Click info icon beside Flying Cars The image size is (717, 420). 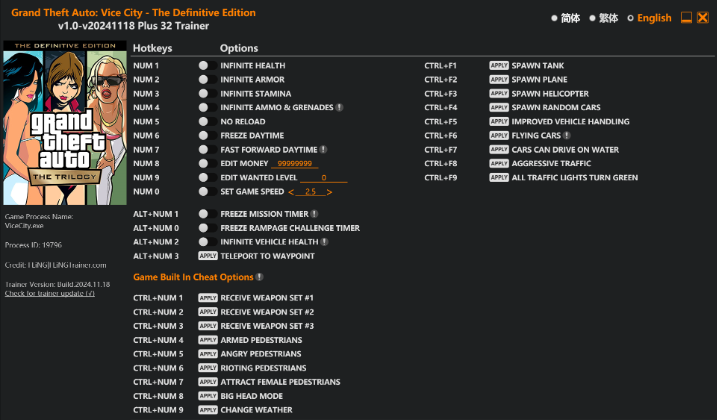567,135
